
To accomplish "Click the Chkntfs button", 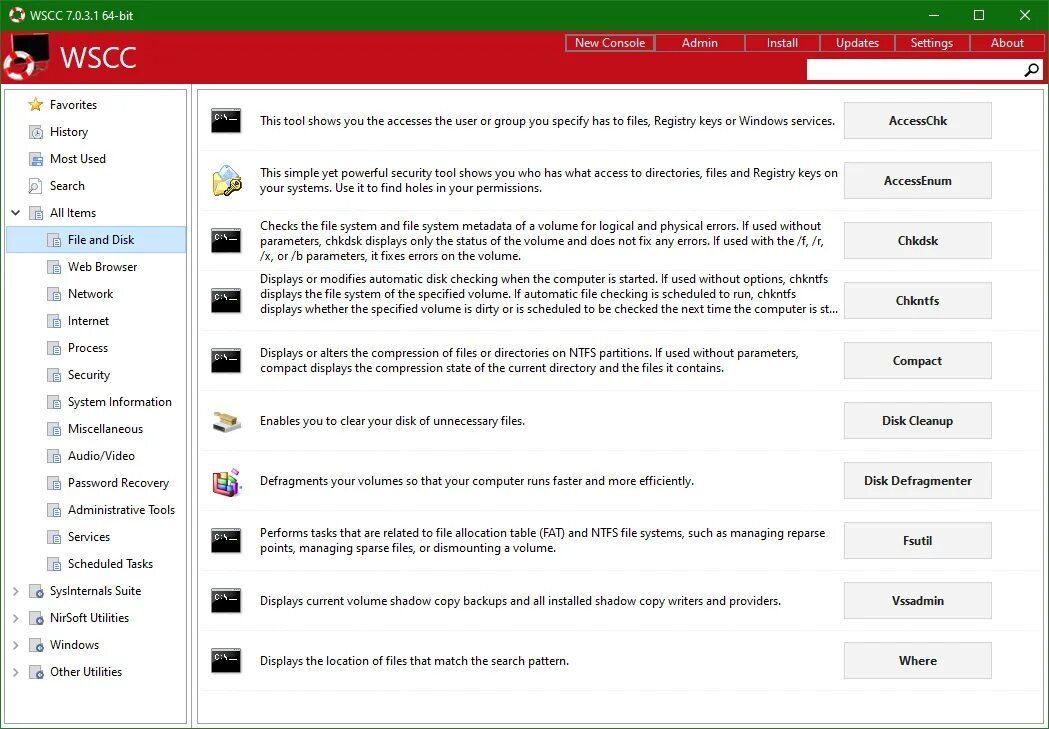I will (917, 300).
